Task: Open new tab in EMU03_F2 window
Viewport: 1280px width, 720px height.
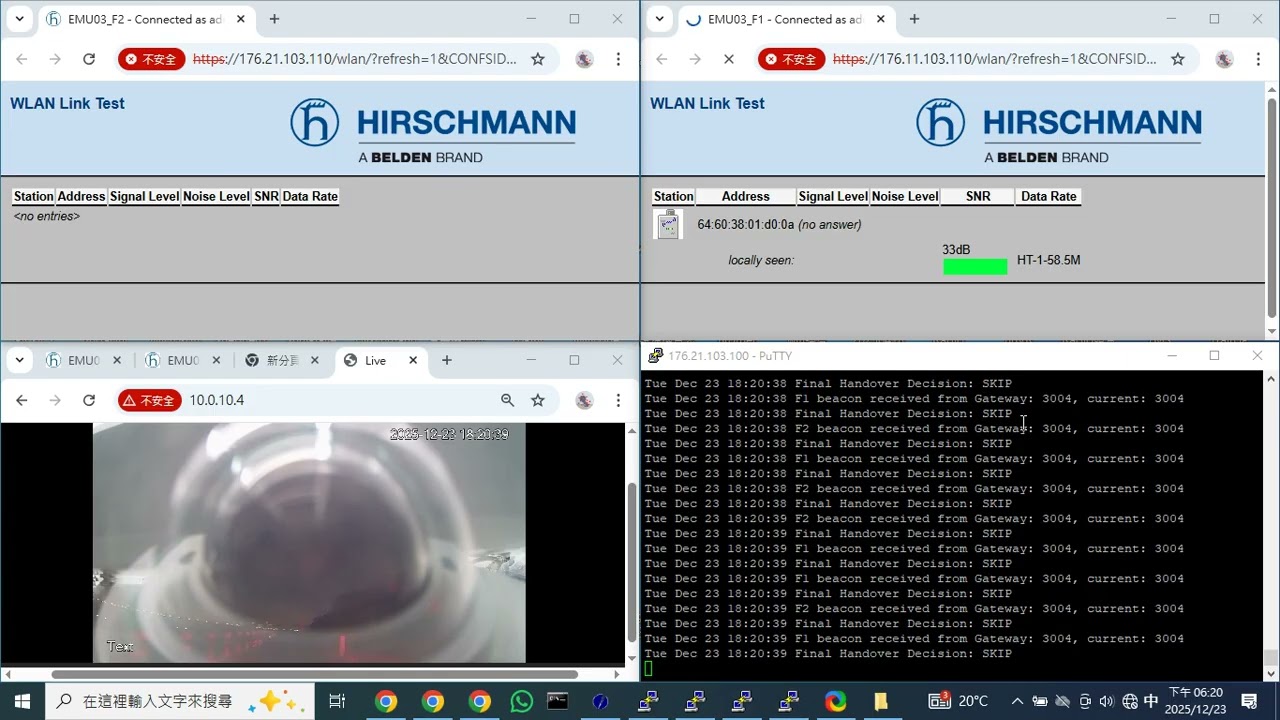Action: 274,19
